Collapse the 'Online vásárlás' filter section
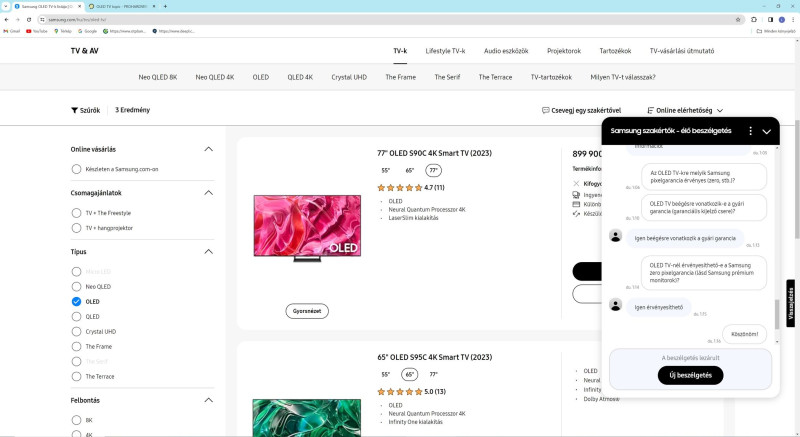The height and width of the screenshot is (437, 800). 208,149
